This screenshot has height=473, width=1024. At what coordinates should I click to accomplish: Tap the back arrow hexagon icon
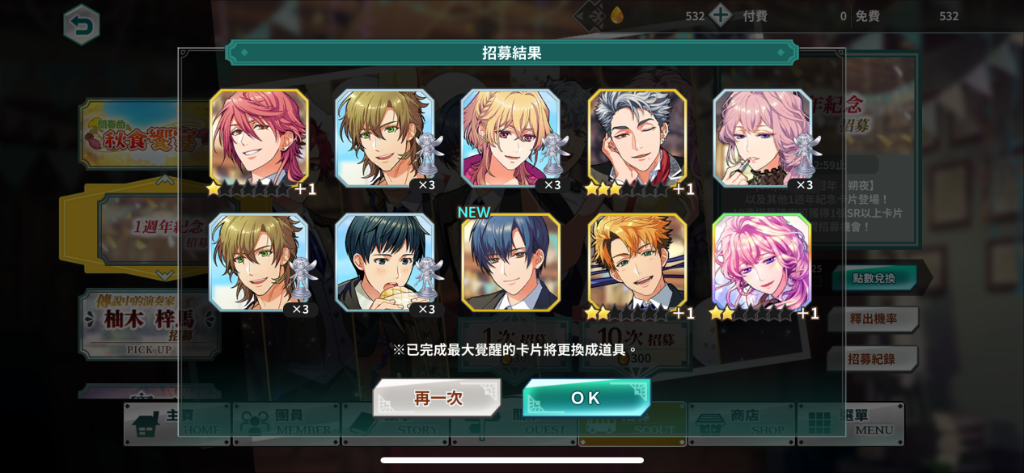click(82, 25)
